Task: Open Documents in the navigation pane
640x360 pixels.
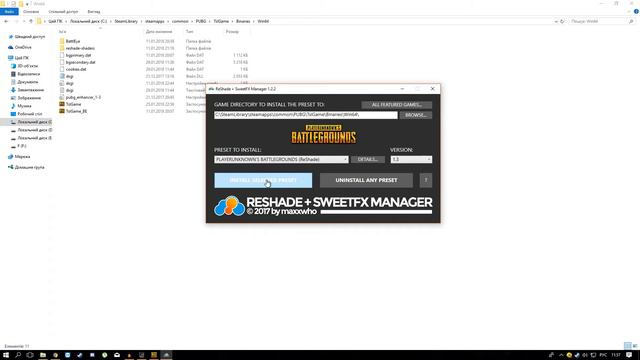Action: click(x=27, y=82)
